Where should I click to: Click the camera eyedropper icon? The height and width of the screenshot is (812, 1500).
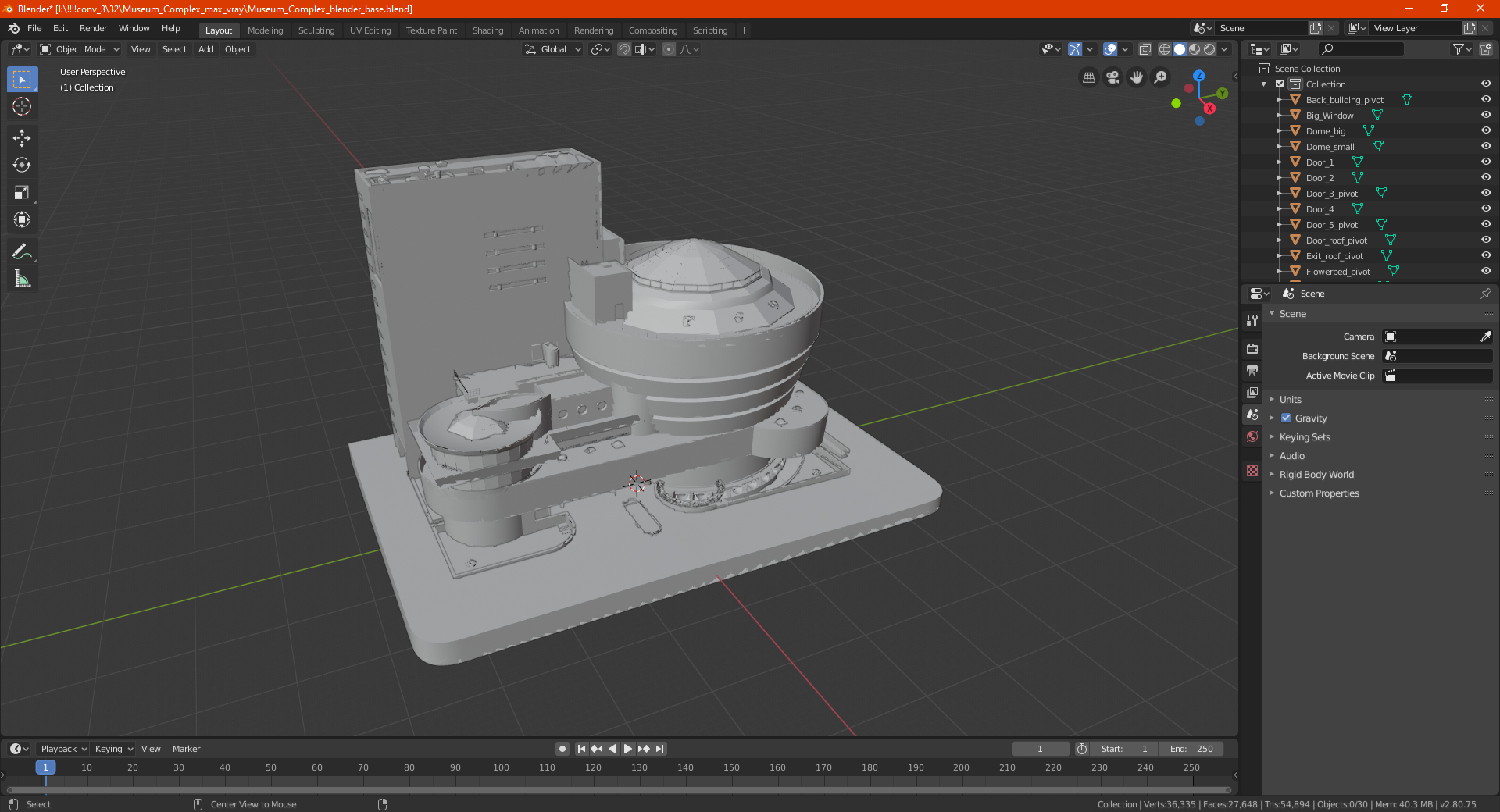[x=1485, y=337]
